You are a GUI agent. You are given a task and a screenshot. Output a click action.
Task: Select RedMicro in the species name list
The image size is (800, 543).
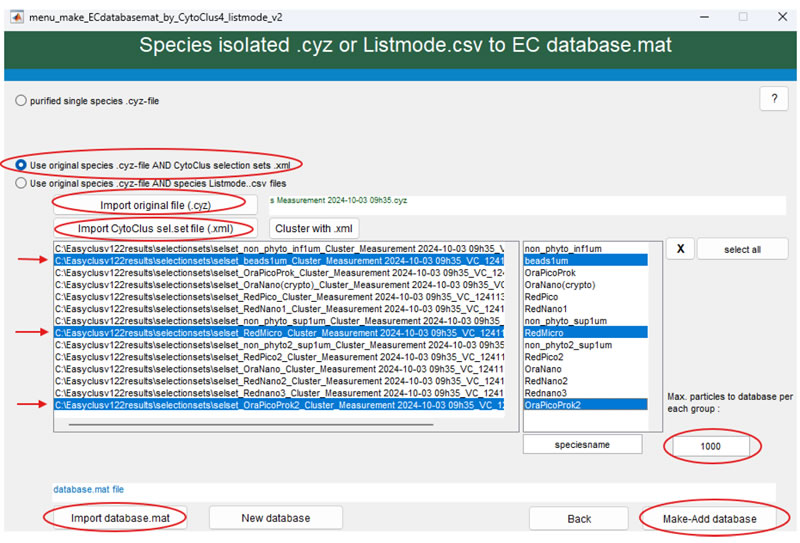(x=585, y=333)
